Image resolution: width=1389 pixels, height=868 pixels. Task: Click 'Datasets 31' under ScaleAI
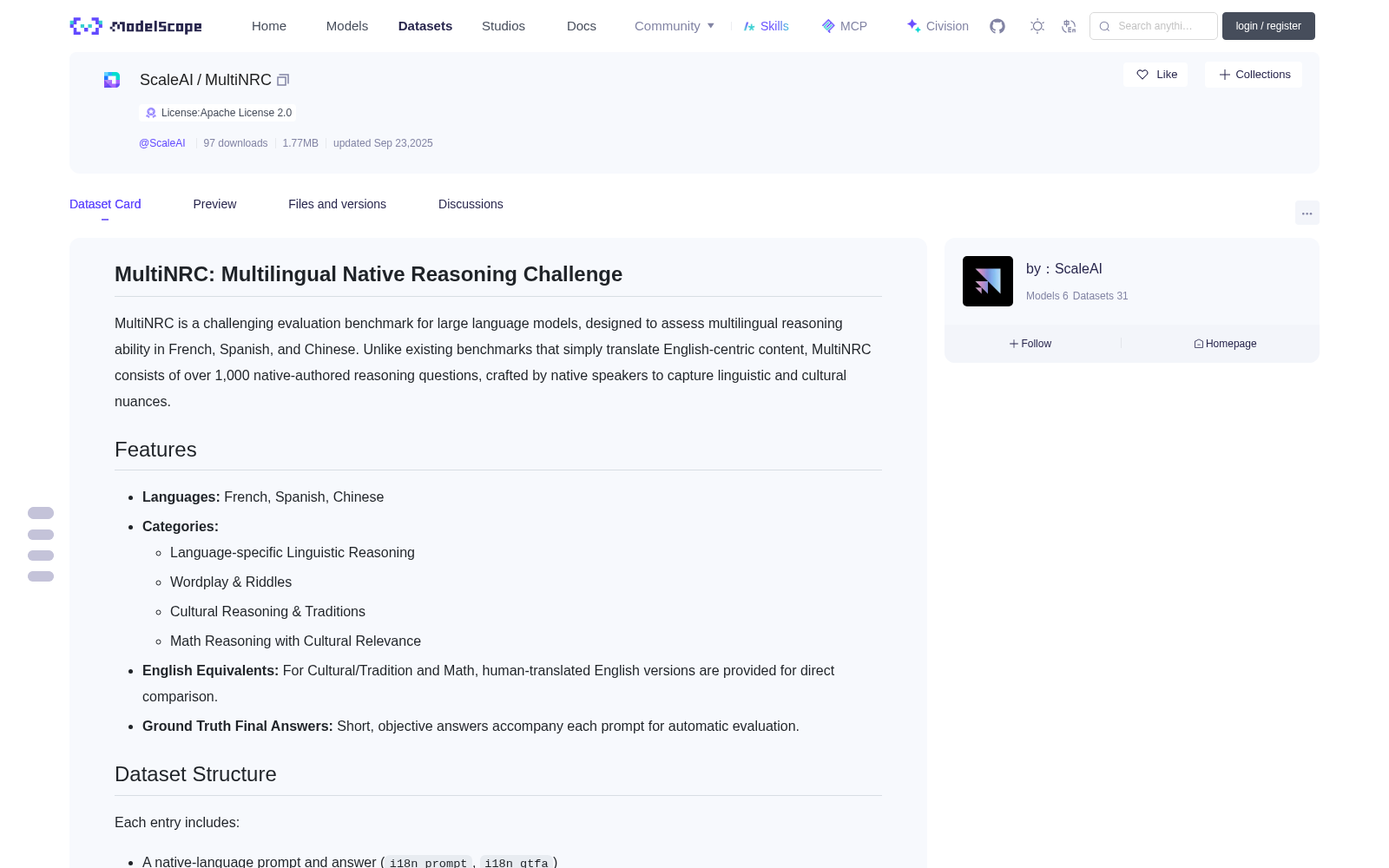coord(1101,296)
